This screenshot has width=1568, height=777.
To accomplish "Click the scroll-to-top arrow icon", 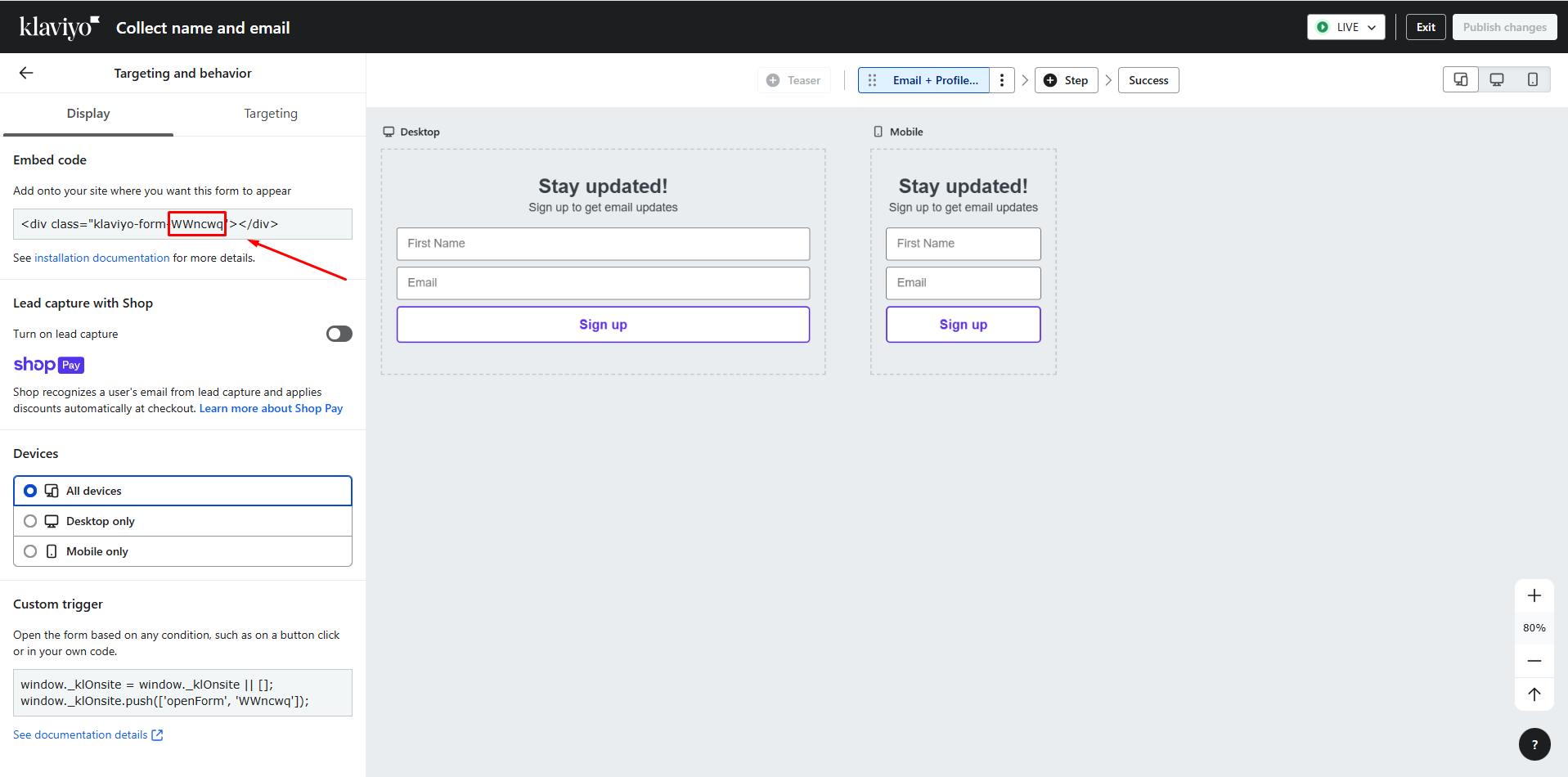I will point(1534,694).
